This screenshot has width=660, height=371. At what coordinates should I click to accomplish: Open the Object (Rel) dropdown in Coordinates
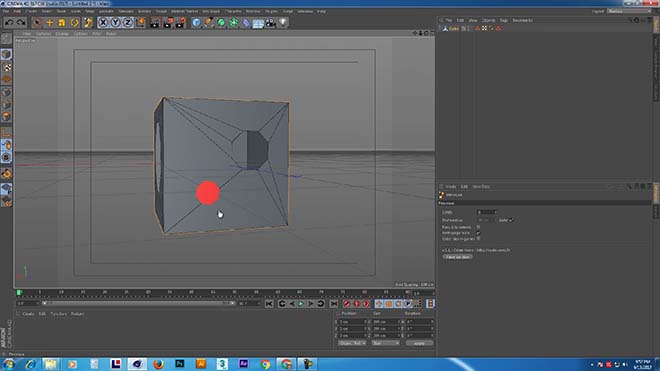click(x=352, y=343)
